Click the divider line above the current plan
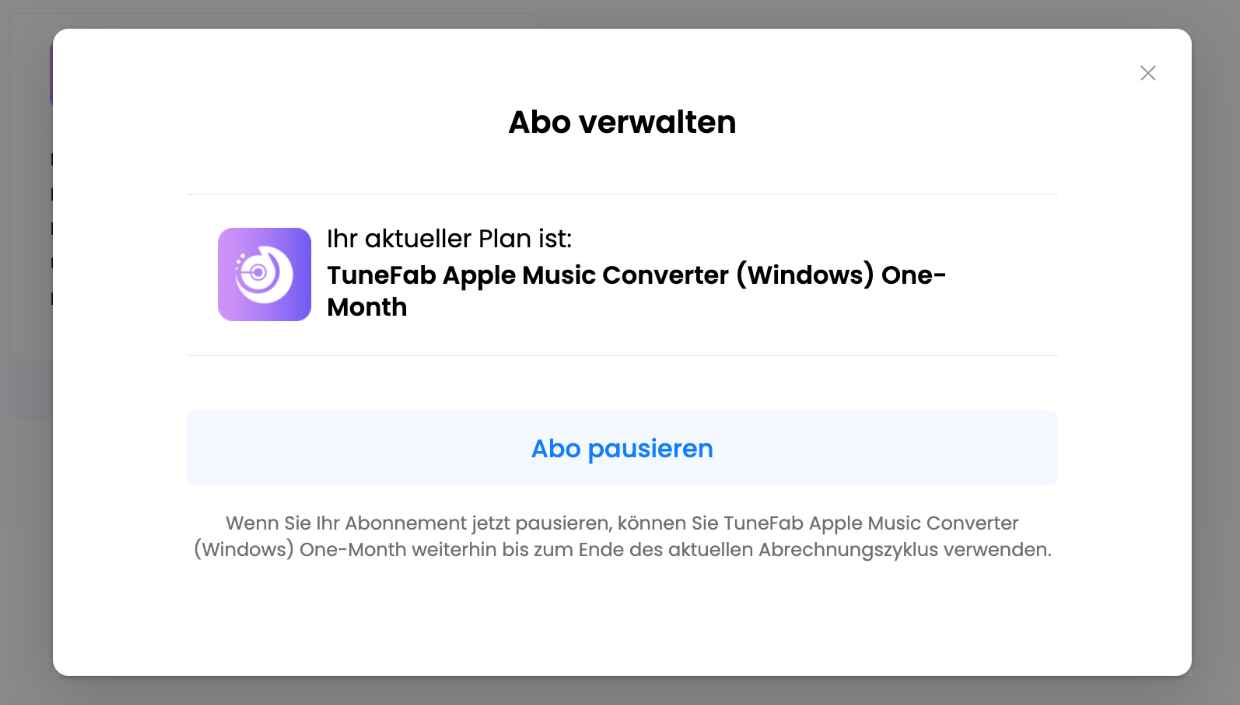The width and height of the screenshot is (1240, 705). (622, 194)
